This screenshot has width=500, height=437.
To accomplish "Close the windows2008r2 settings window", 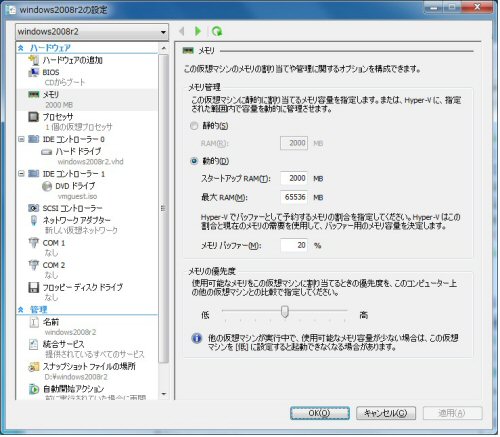I will (x=477, y=7).
